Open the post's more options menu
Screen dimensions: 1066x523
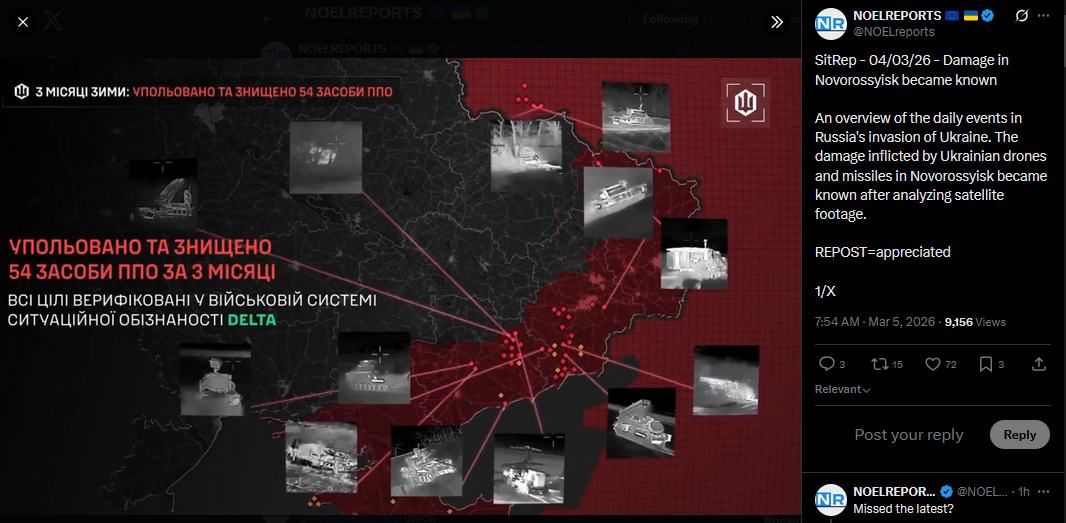[x=1044, y=16]
